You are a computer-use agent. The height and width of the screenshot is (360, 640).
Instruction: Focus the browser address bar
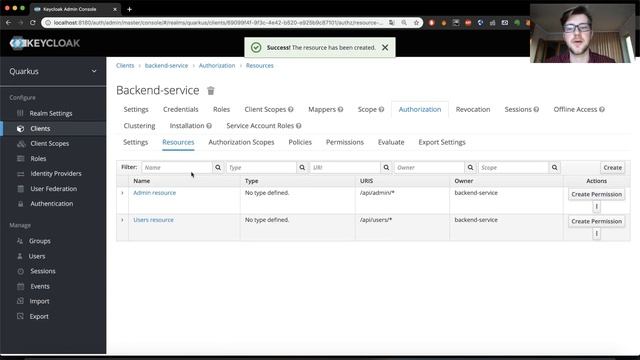(x=218, y=23)
